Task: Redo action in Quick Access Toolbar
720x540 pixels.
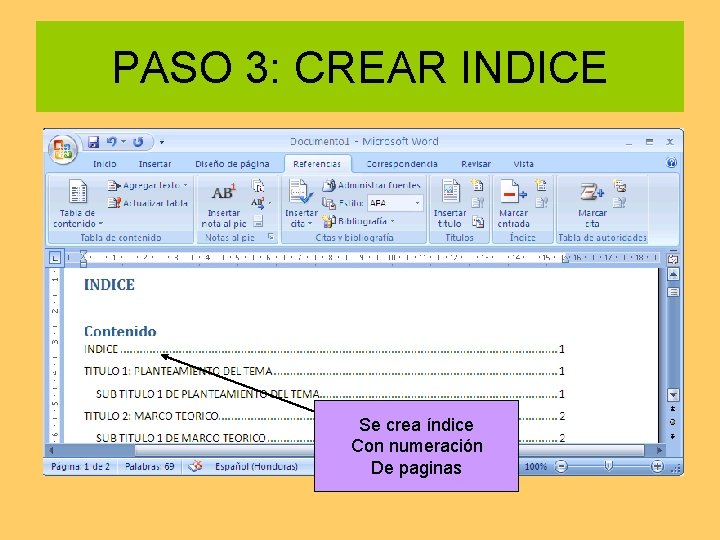Action: click(138, 142)
